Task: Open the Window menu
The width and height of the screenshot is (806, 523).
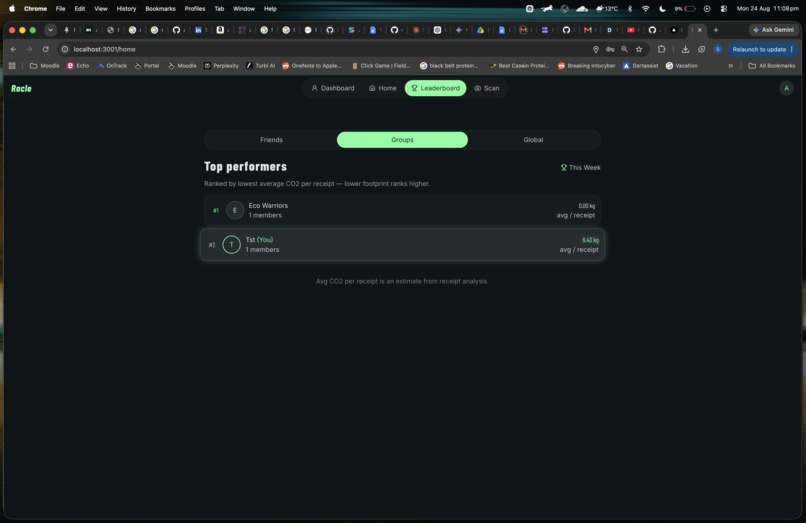Action: tap(244, 8)
